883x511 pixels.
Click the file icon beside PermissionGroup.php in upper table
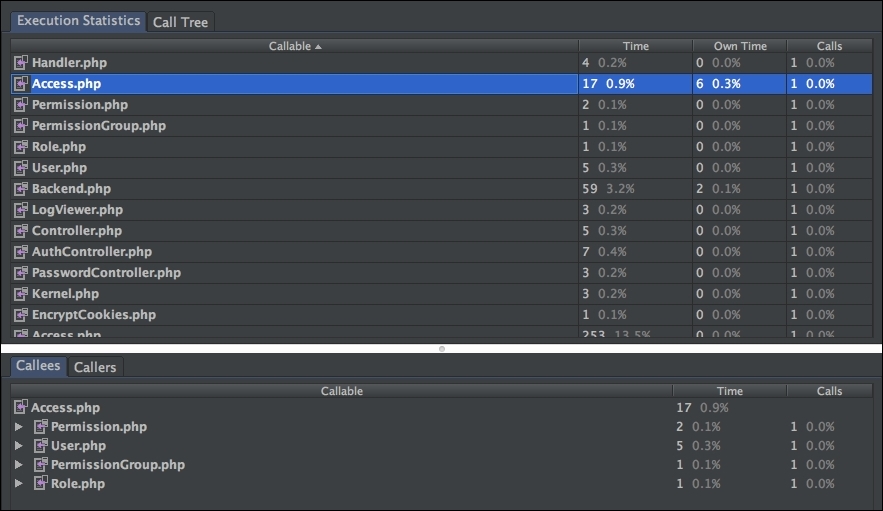point(21,126)
